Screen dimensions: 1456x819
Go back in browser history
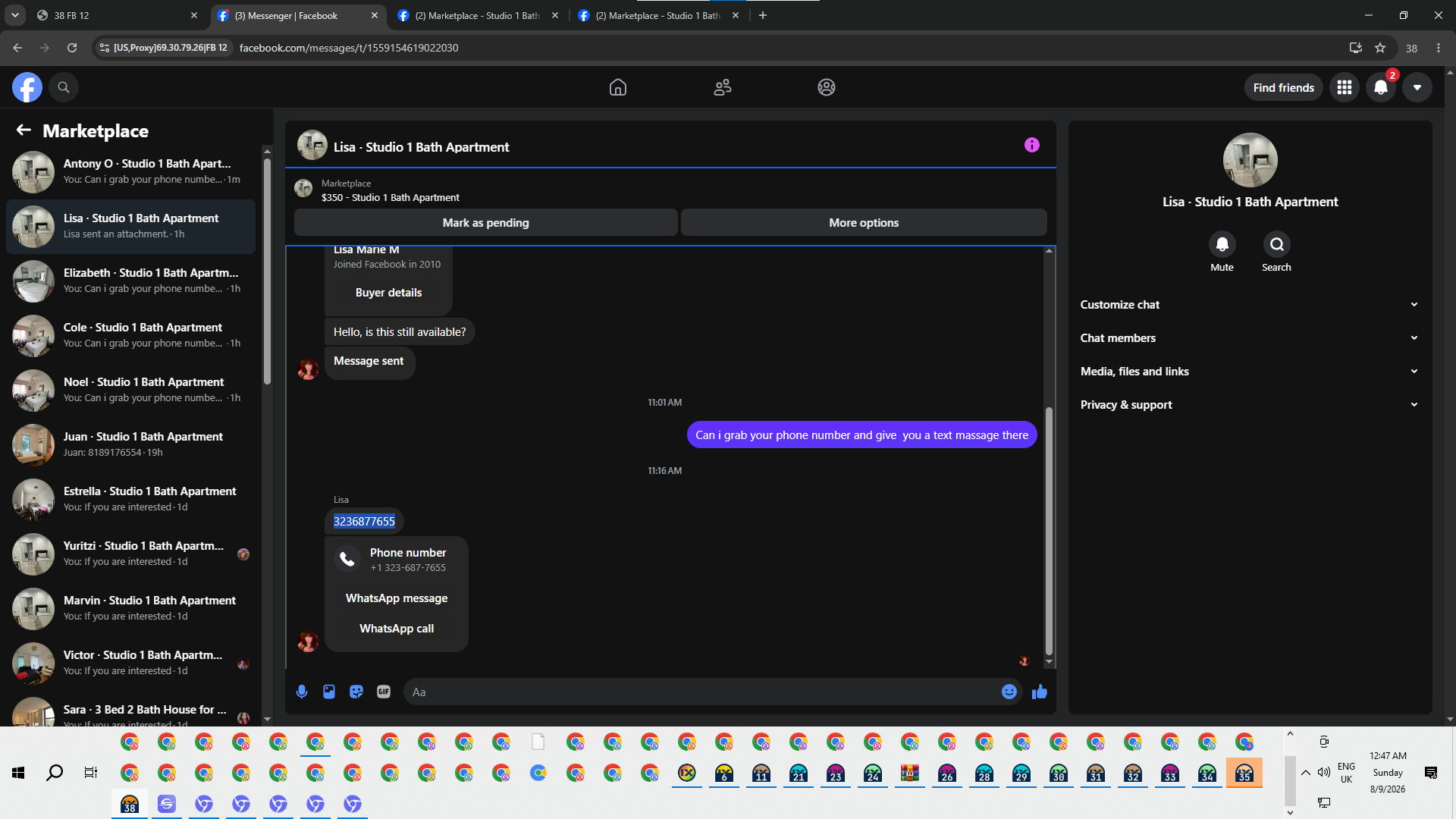click(x=17, y=48)
